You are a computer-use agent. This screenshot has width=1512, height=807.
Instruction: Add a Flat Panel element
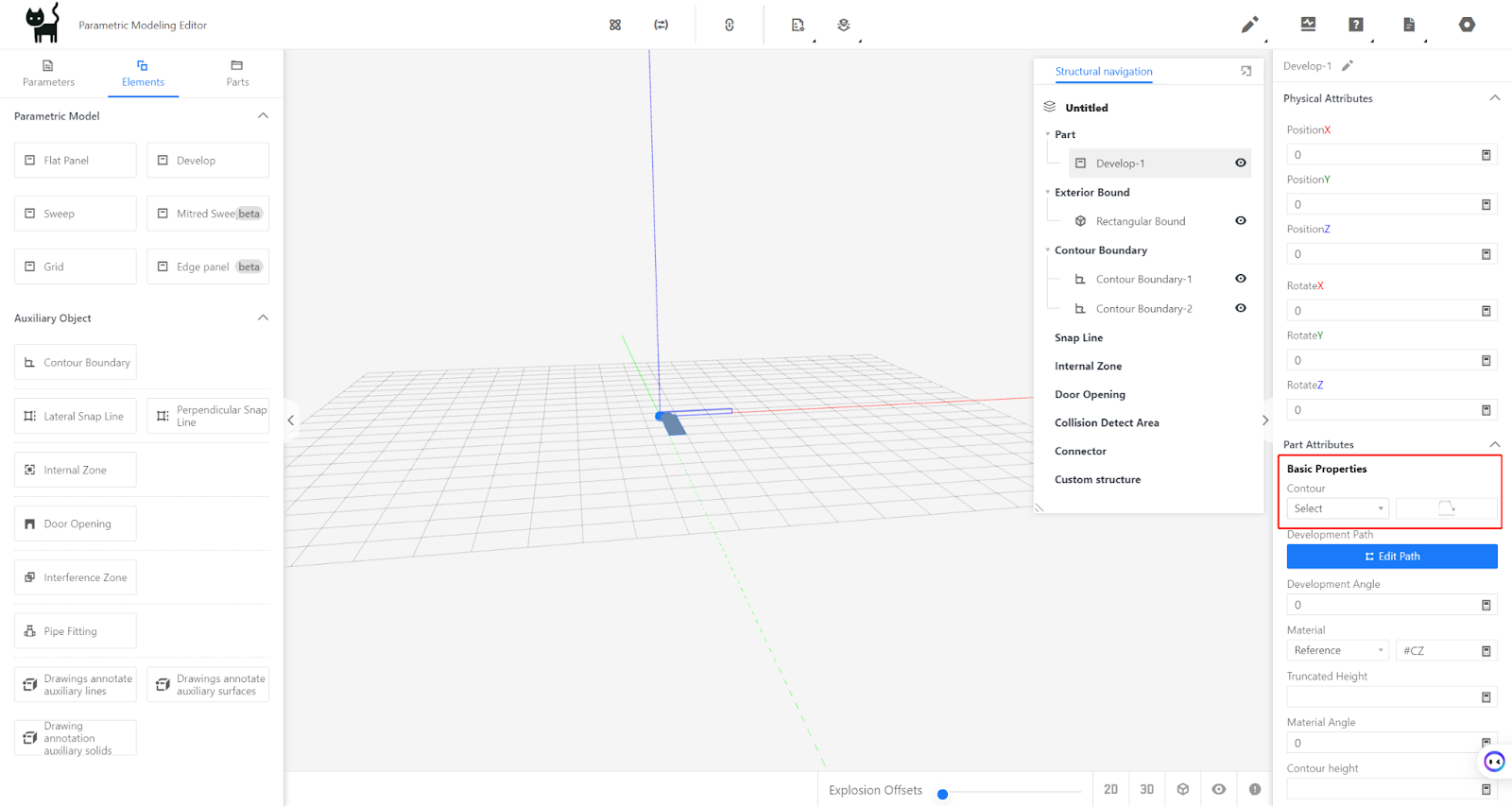(76, 161)
